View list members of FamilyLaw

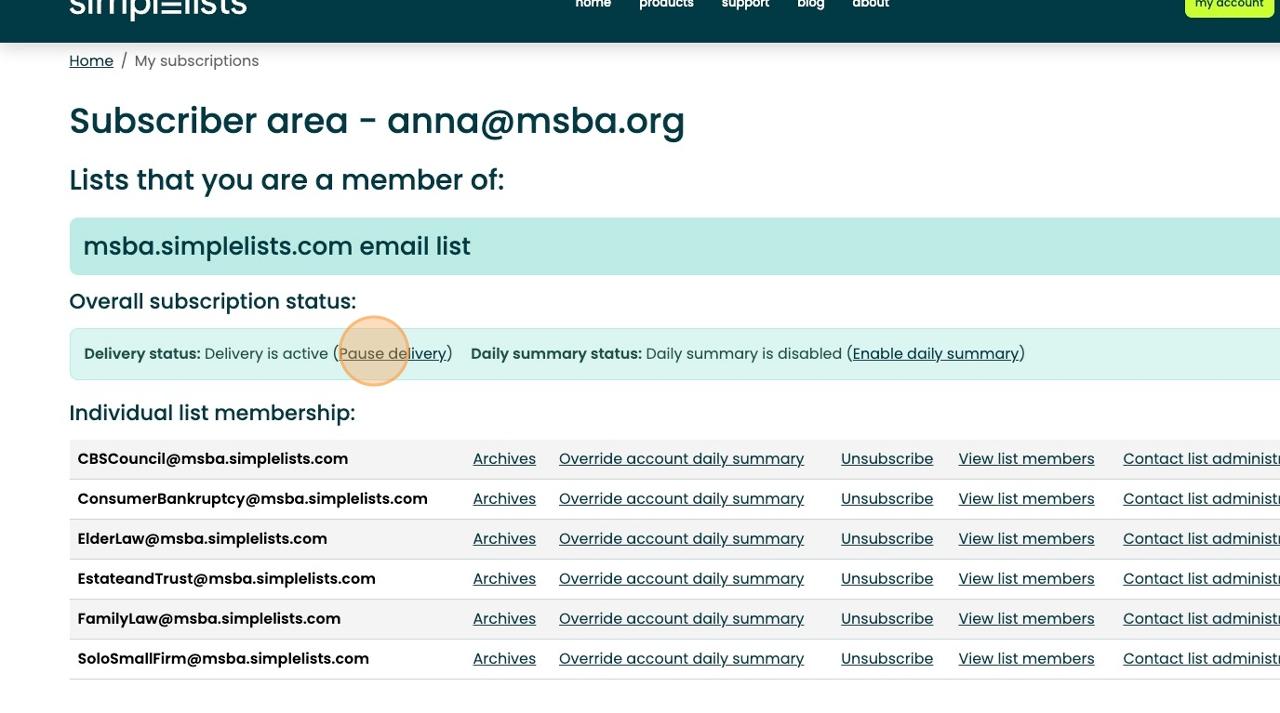1026,619
